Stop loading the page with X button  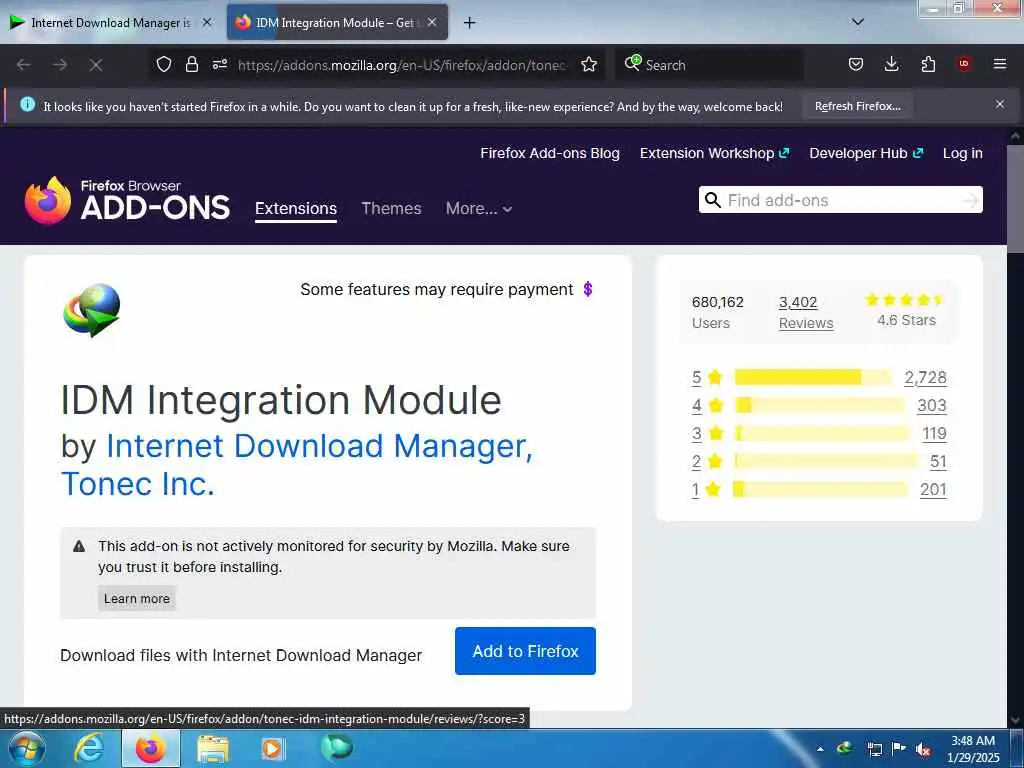[96, 65]
